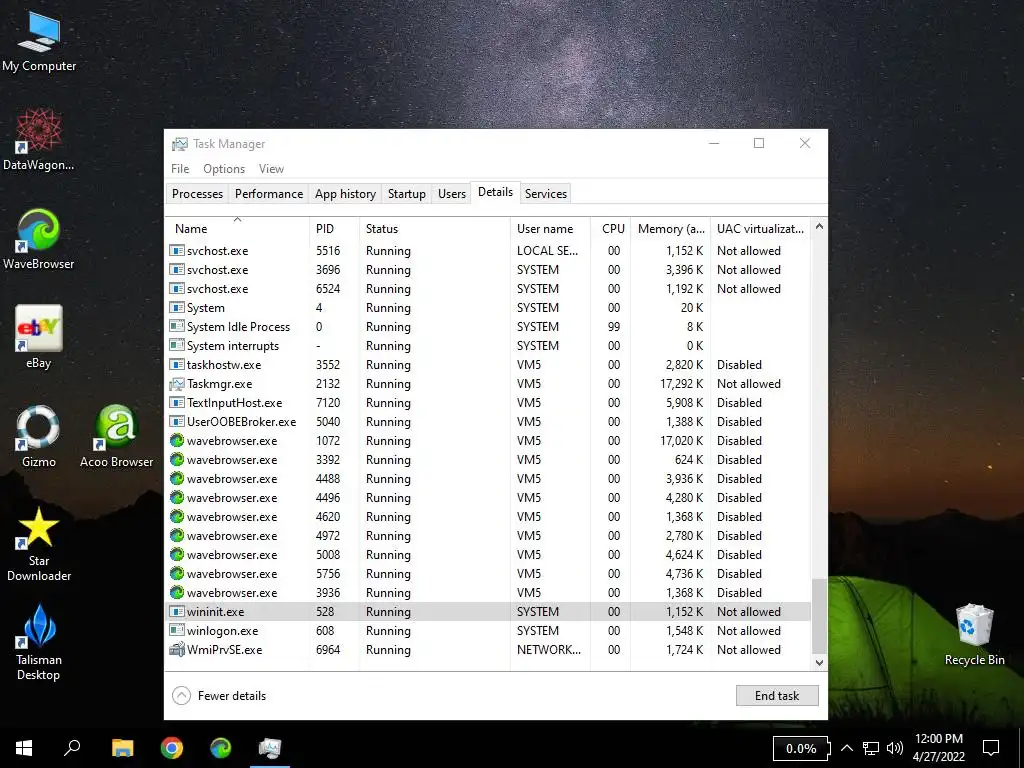Click the 0.0% battery indicator in taskbar
1024x768 pixels.
801,748
